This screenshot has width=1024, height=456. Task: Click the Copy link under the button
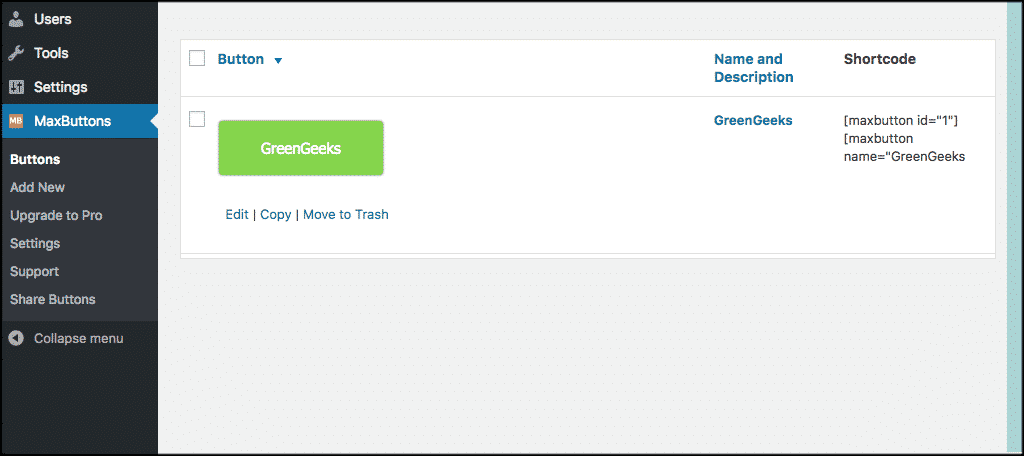click(276, 214)
